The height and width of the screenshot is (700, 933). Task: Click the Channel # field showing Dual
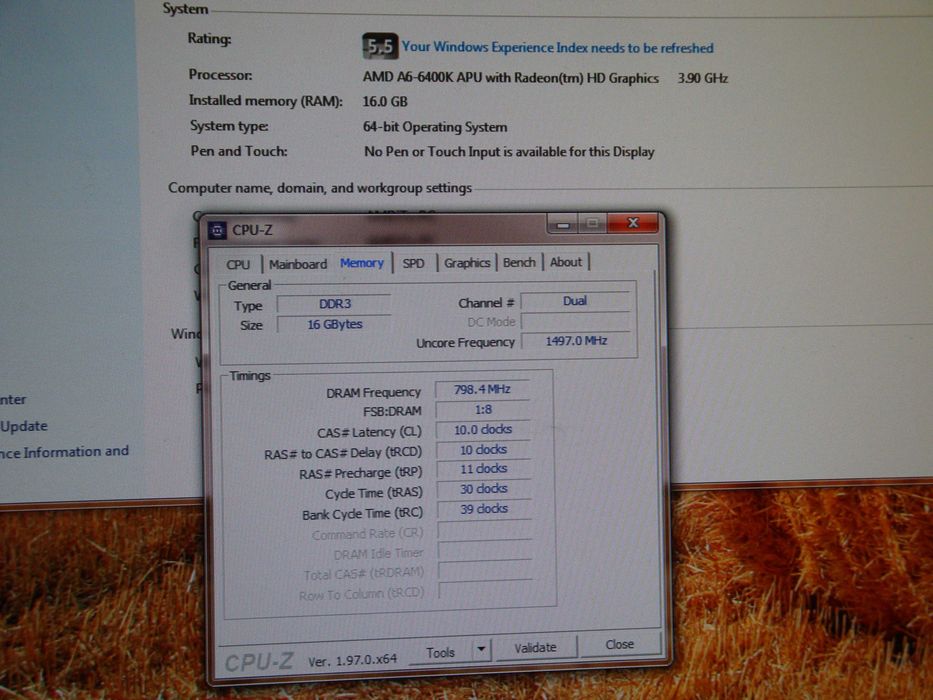coord(575,301)
